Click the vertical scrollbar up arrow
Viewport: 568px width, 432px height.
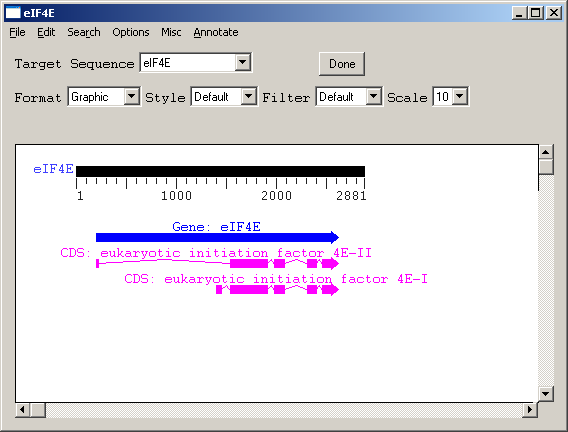point(546,152)
